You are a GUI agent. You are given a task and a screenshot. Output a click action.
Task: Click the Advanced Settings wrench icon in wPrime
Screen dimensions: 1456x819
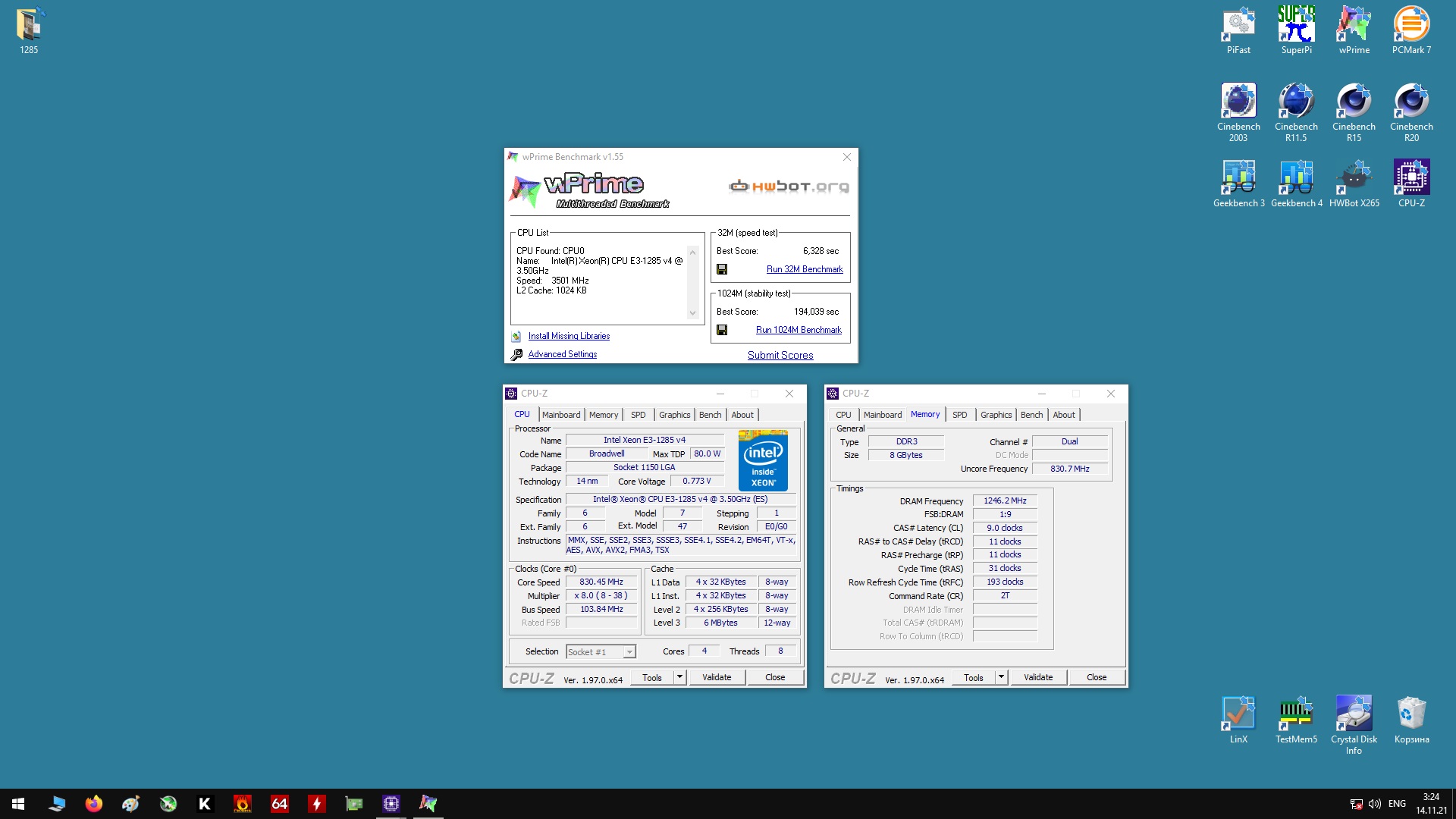click(516, 354)
